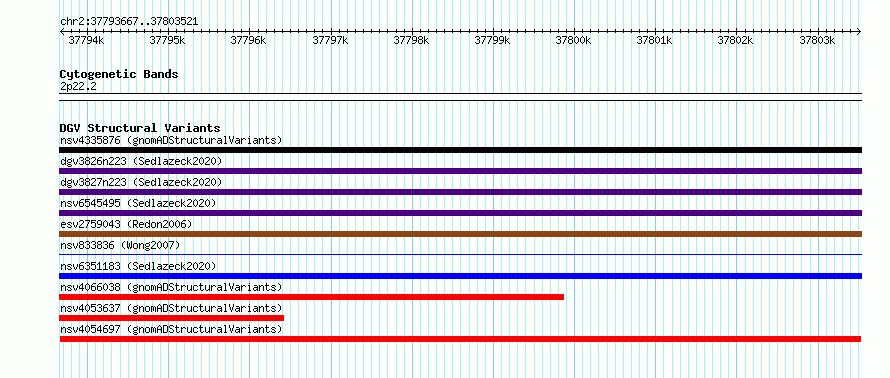Open variant label nsv4053637 (gnomADStructuralVariants)

coord(171,308)
